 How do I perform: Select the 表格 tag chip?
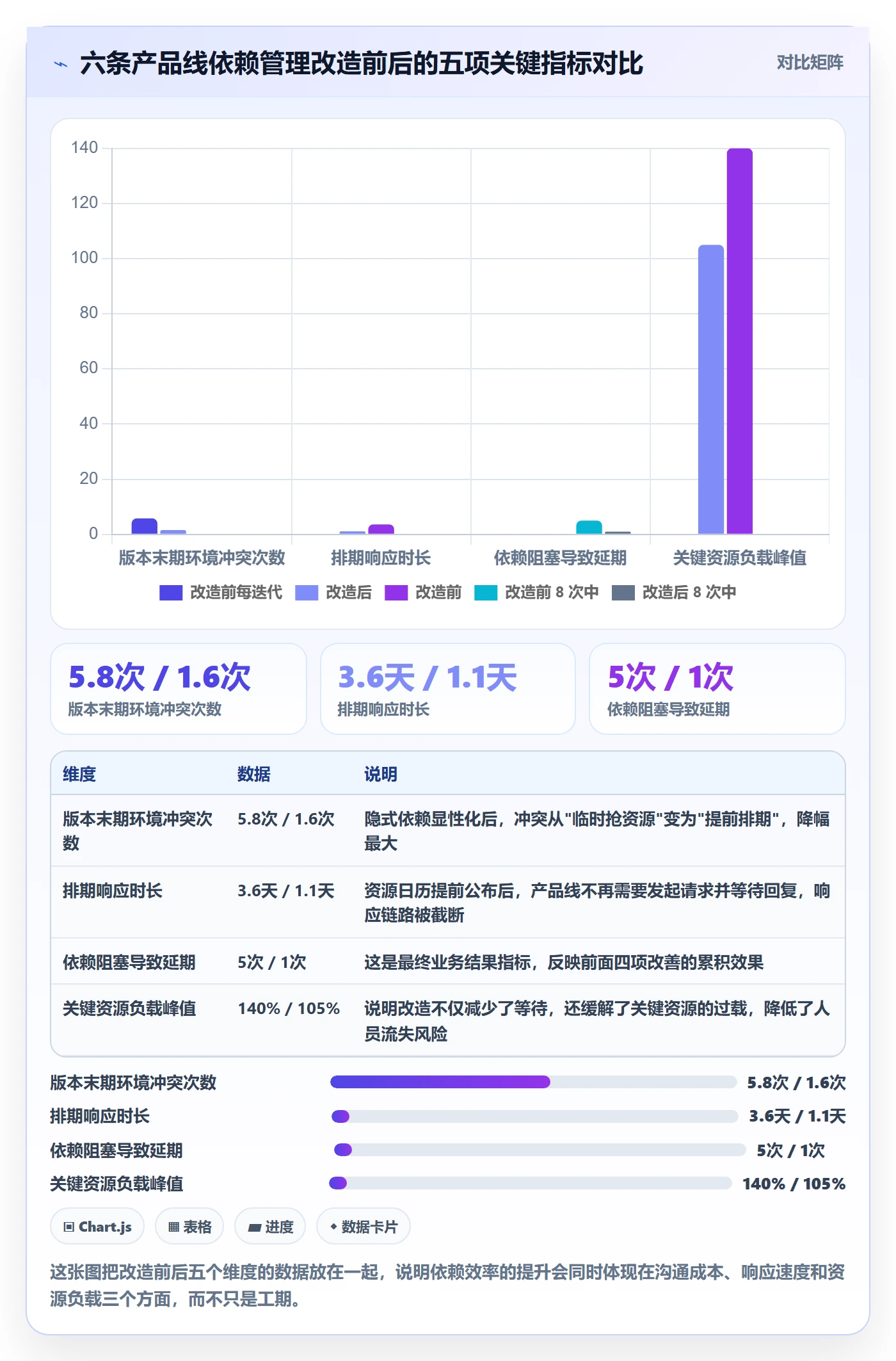189,1227
